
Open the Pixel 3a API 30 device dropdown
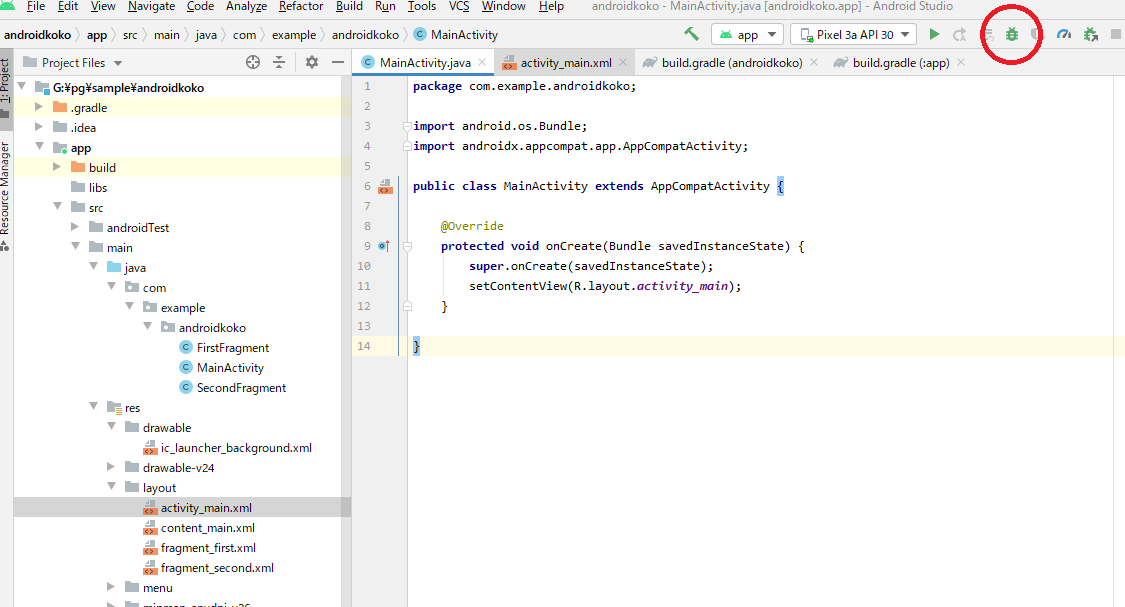click(853, 34)
